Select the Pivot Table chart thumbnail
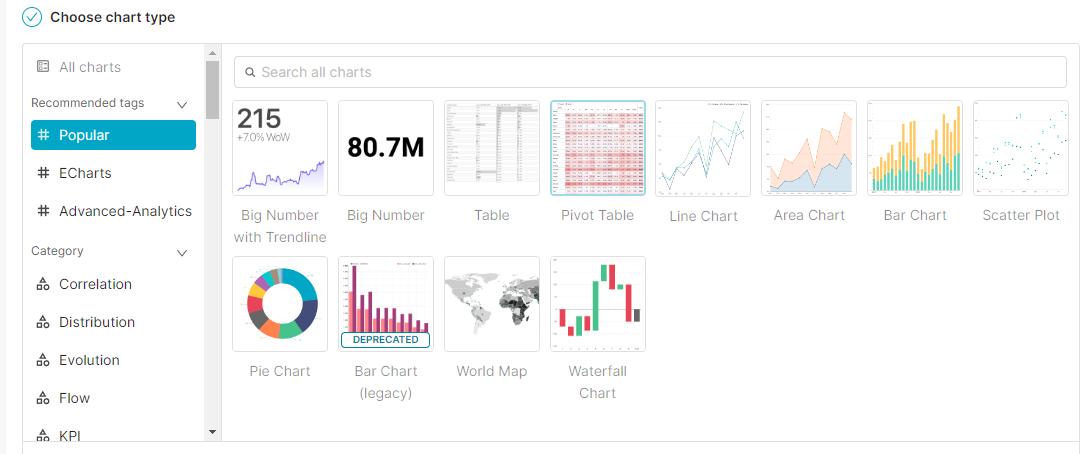 click(598, 148)
